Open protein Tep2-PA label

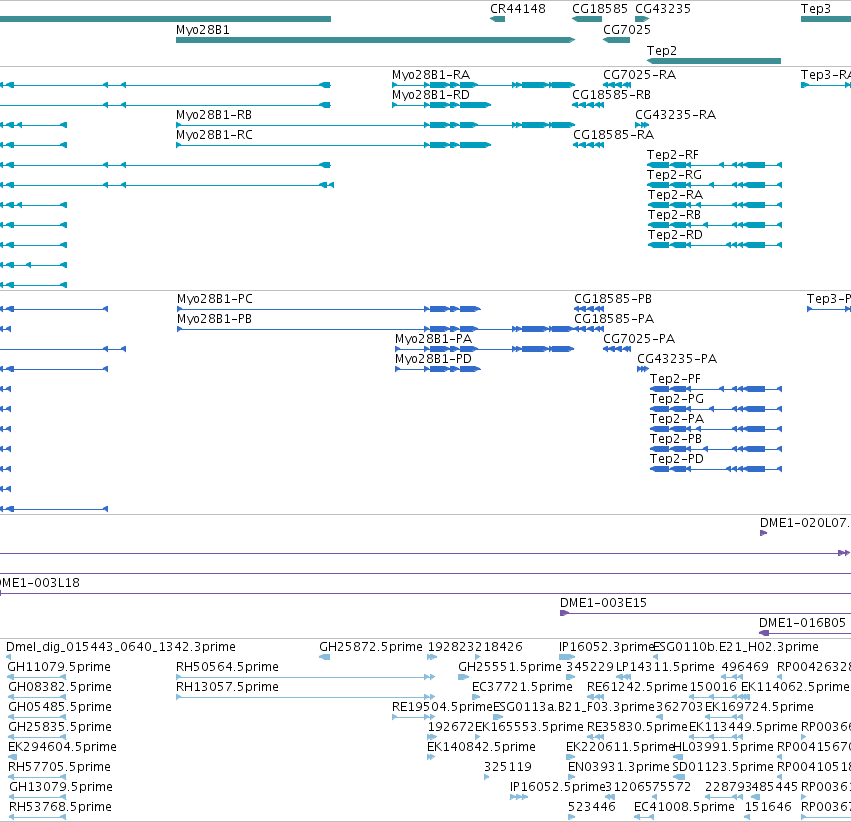click(x=677, y=419)
